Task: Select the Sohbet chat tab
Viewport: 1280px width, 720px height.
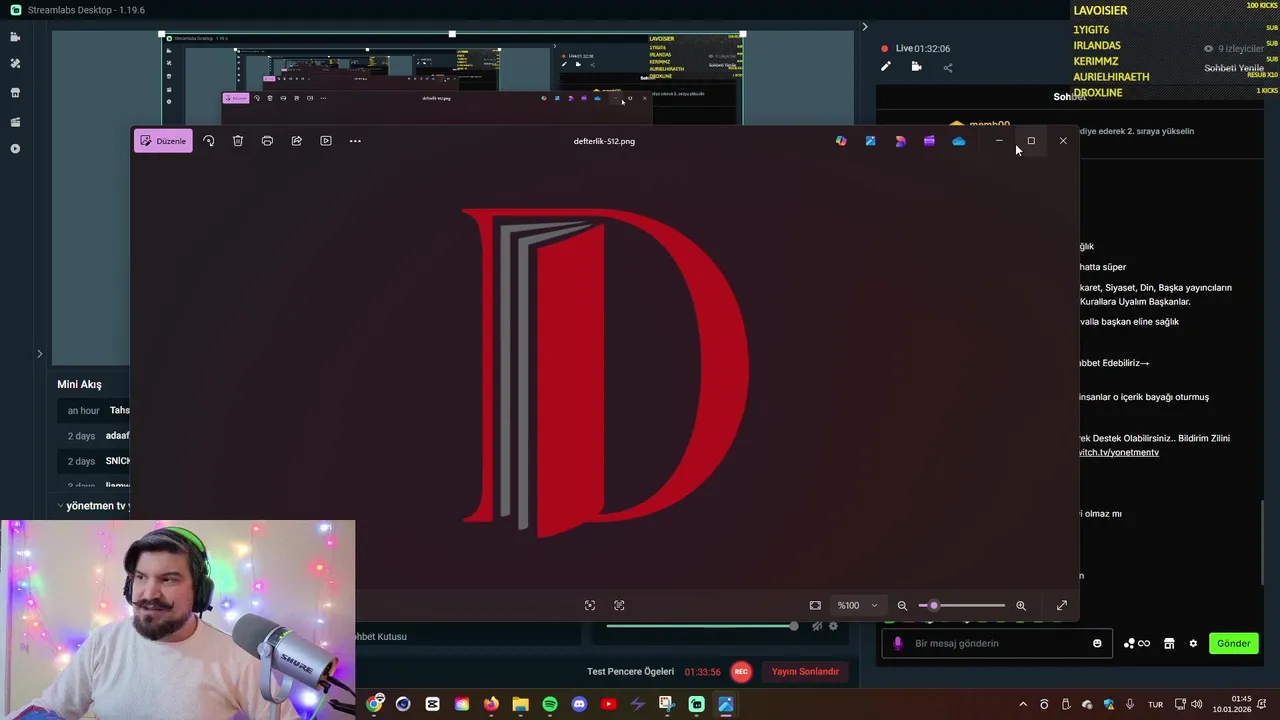Action: click(1069, 97)
